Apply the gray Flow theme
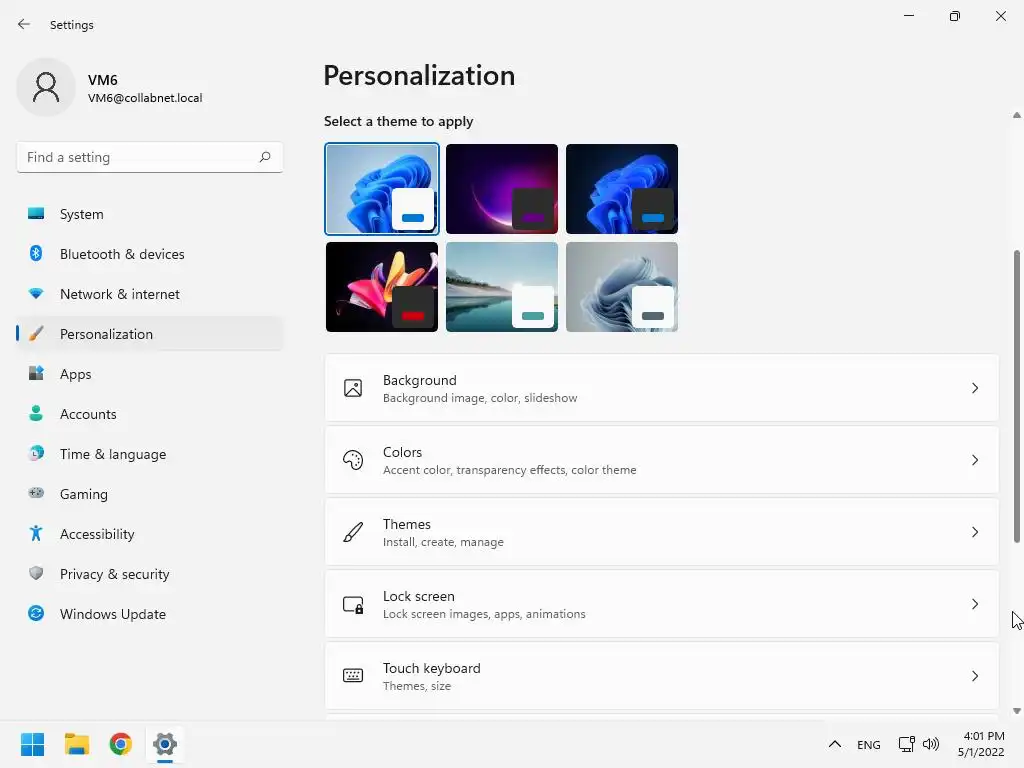1024x768 pixels. 622,287
